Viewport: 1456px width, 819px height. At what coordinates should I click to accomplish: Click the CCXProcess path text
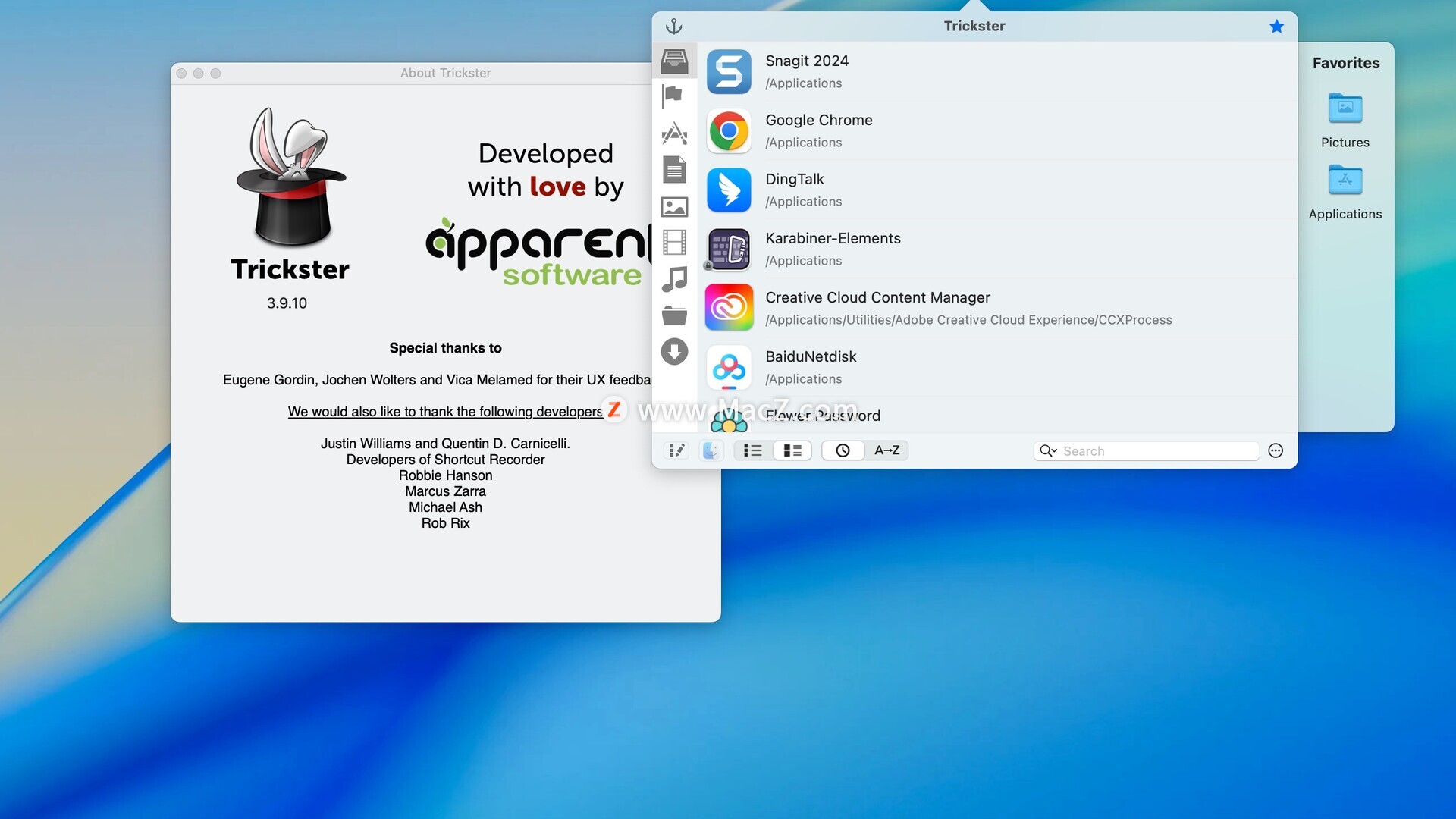968,320
